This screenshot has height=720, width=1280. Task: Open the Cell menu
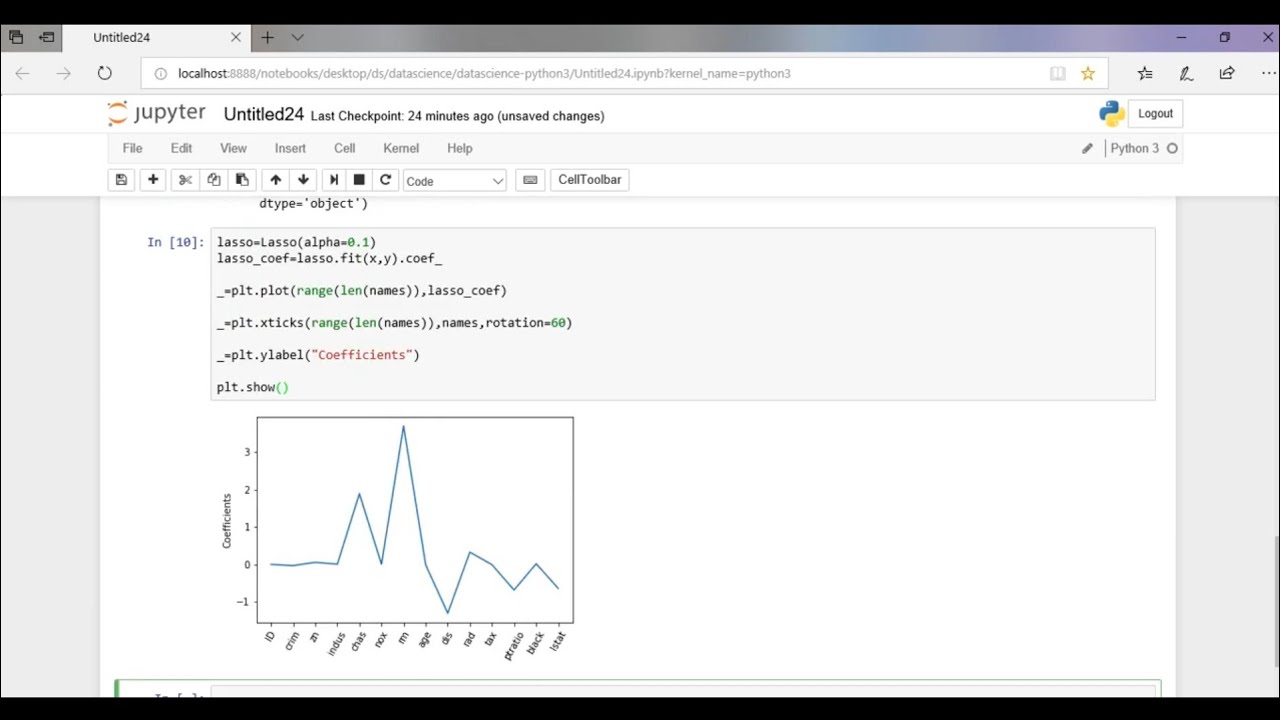(x=344, y=148)
